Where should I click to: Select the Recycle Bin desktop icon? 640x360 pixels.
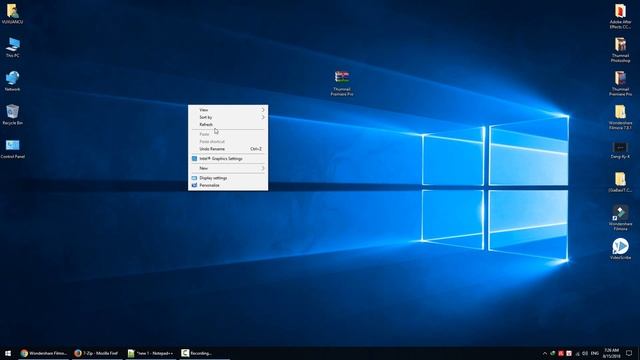[13, 115]
